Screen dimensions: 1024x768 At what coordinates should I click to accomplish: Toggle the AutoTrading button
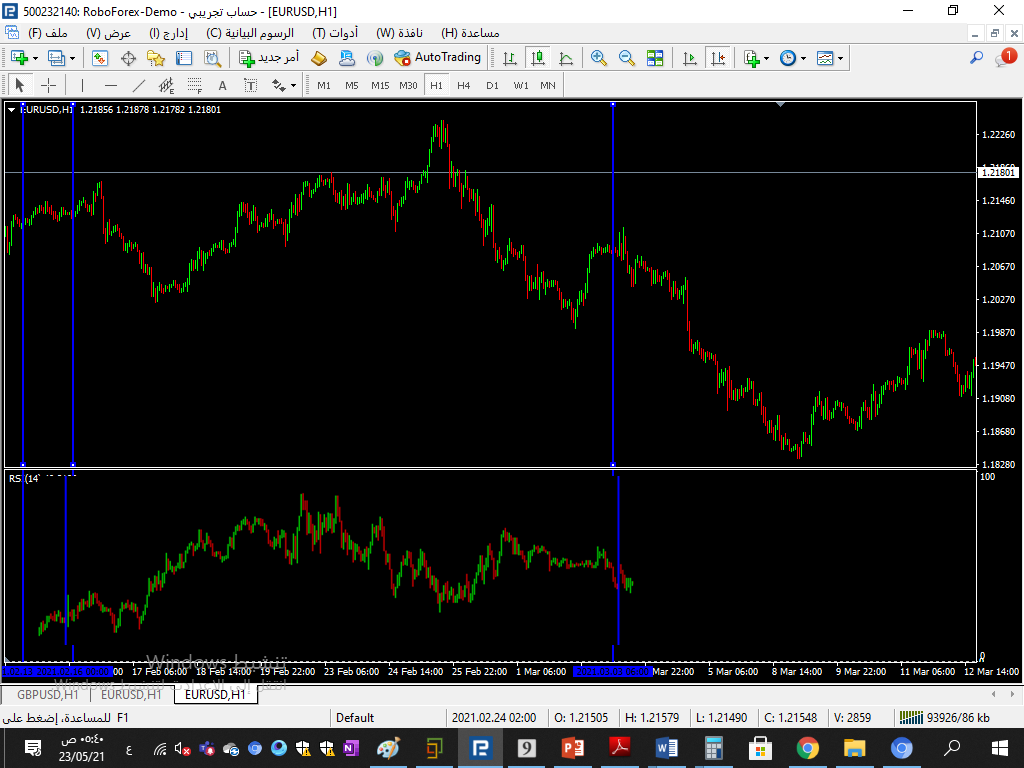tap(438, 58)
